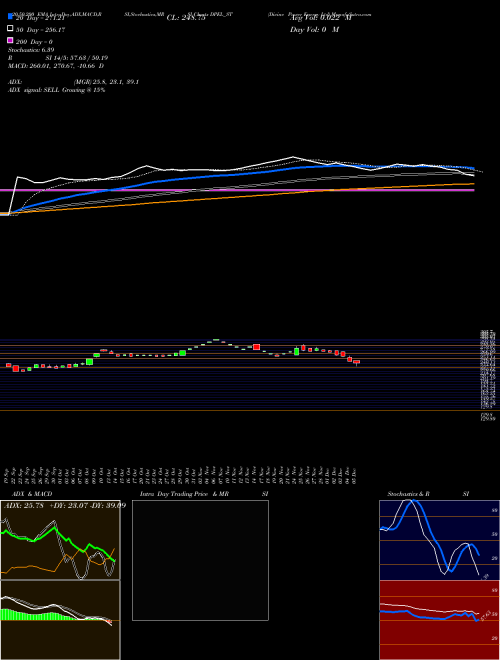
Task: Click the magenta 200 Day legend swatch
Action: [10, 40]
